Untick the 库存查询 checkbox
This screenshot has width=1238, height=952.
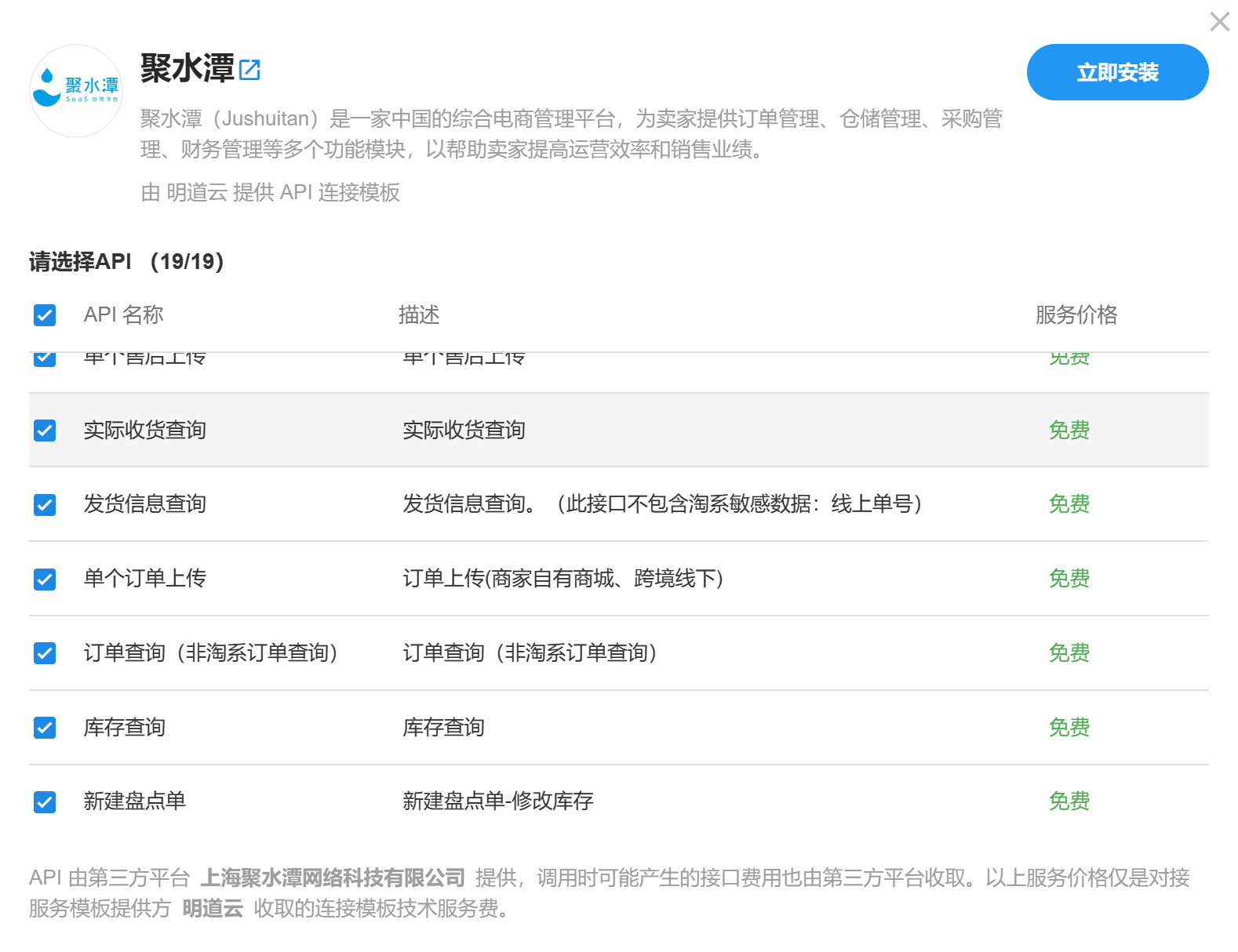click(x=45, y=728)
